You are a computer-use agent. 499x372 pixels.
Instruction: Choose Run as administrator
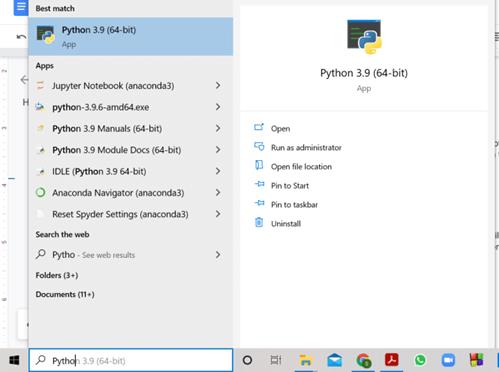coord(306,148)
